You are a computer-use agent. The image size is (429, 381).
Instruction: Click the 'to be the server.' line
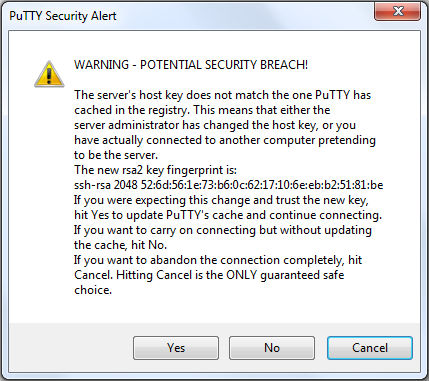point(116,155)
